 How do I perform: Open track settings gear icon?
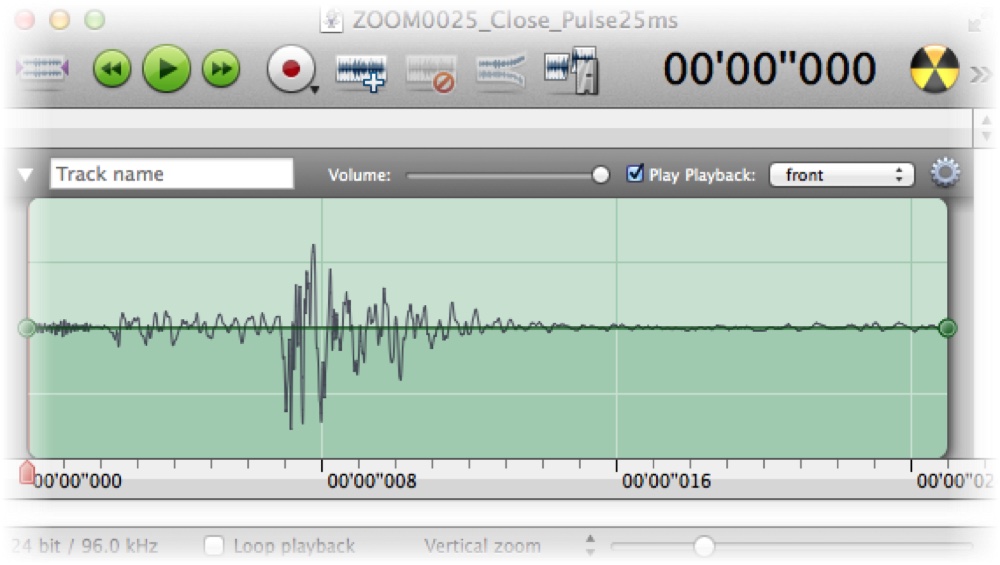pos(945,172)
